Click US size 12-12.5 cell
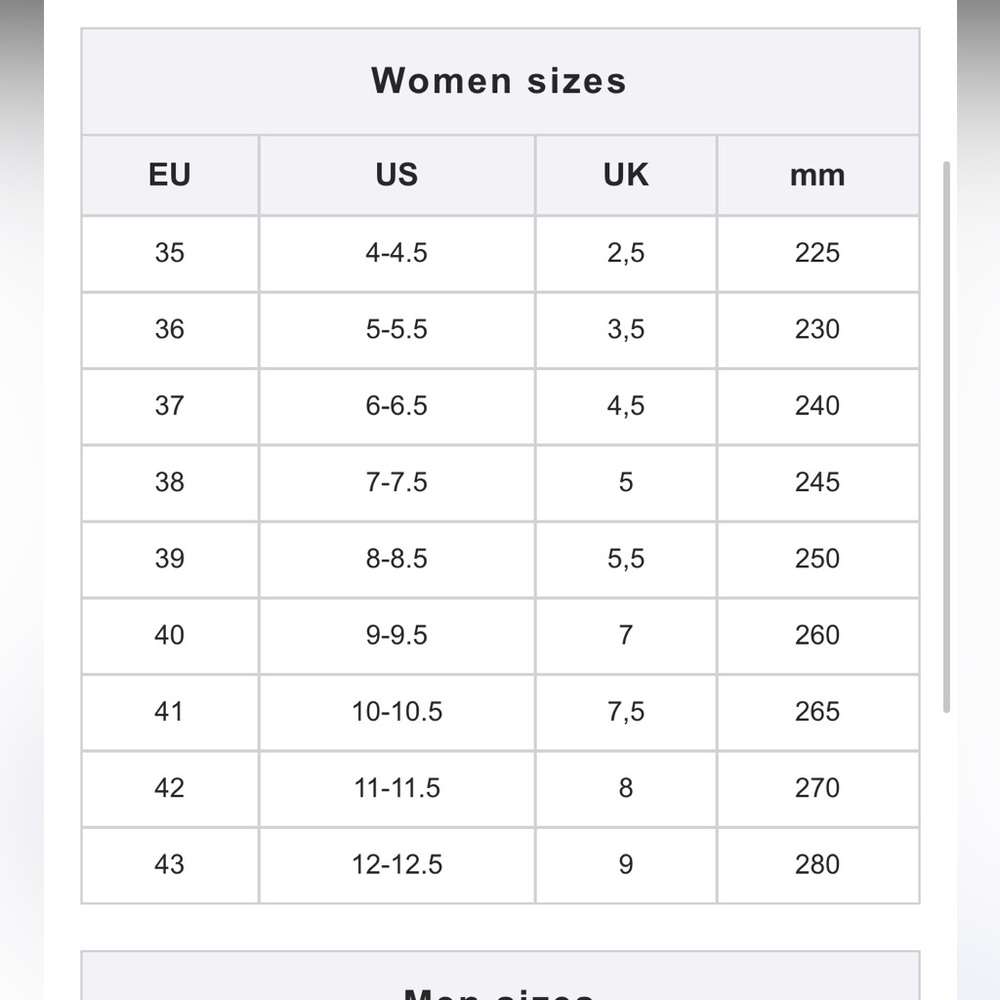Screen dimensions: 1000x1000 397,865
